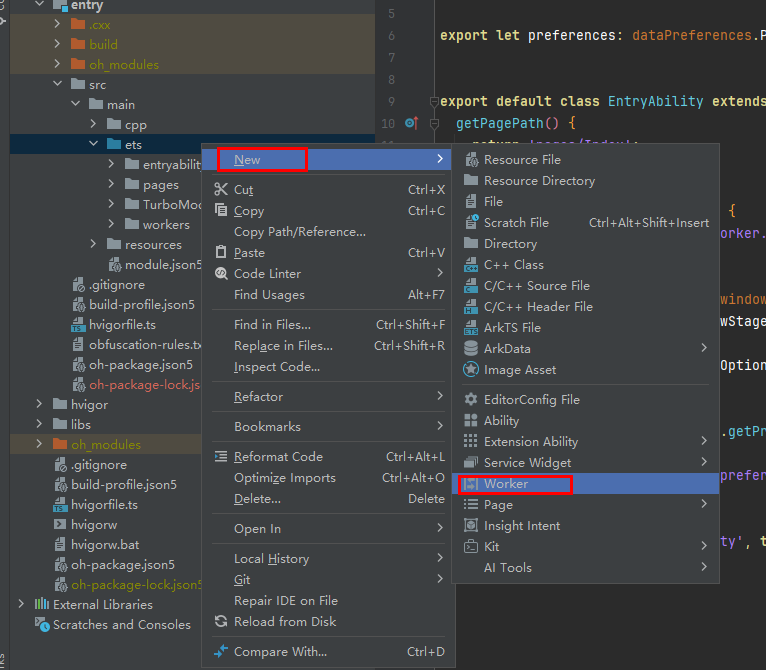Select the hvigorw.bat file
The width and height of the screenshot is (766, 670).
105,544
